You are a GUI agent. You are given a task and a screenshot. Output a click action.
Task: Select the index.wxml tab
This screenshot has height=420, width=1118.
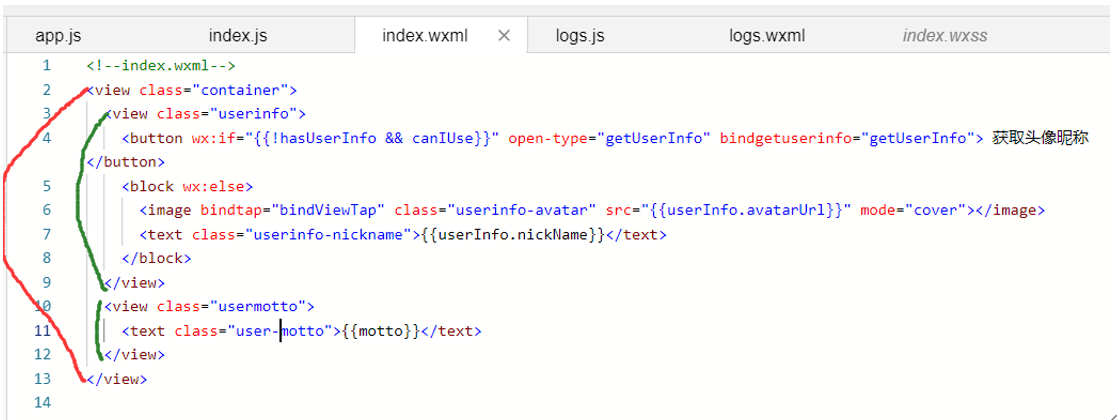(425, 36)
